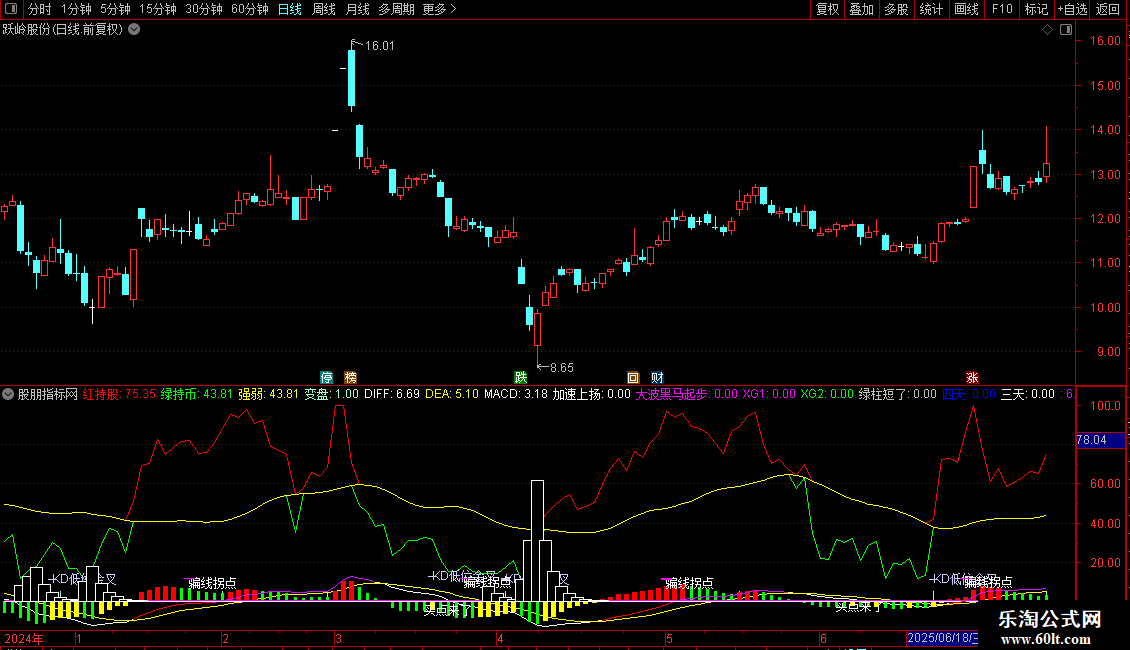Click the 股朋指标网 indicator name
Viewport: 1130px width, 650px height.
pos(48,394)
